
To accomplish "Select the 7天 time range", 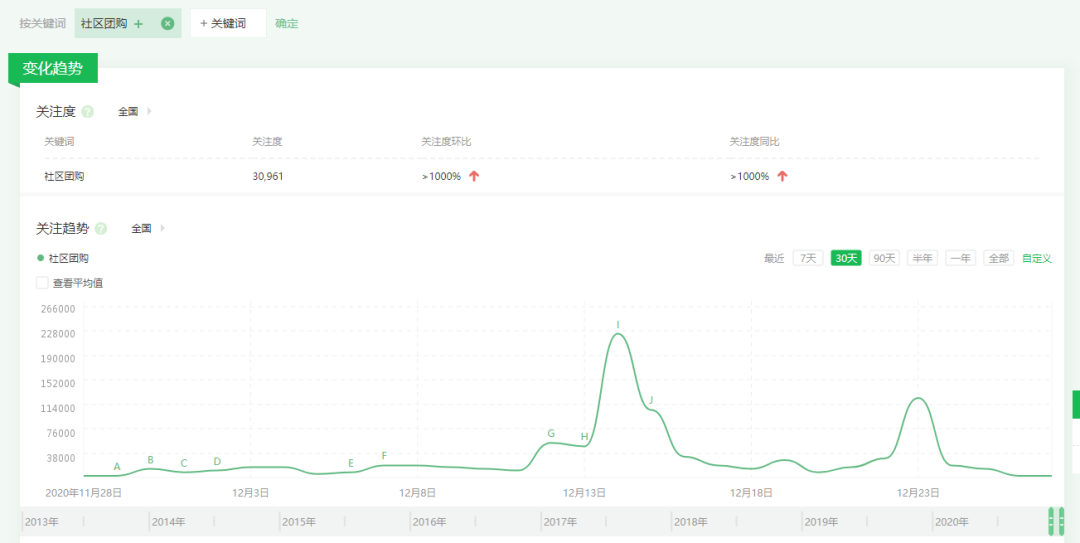I will click(808, 258).
